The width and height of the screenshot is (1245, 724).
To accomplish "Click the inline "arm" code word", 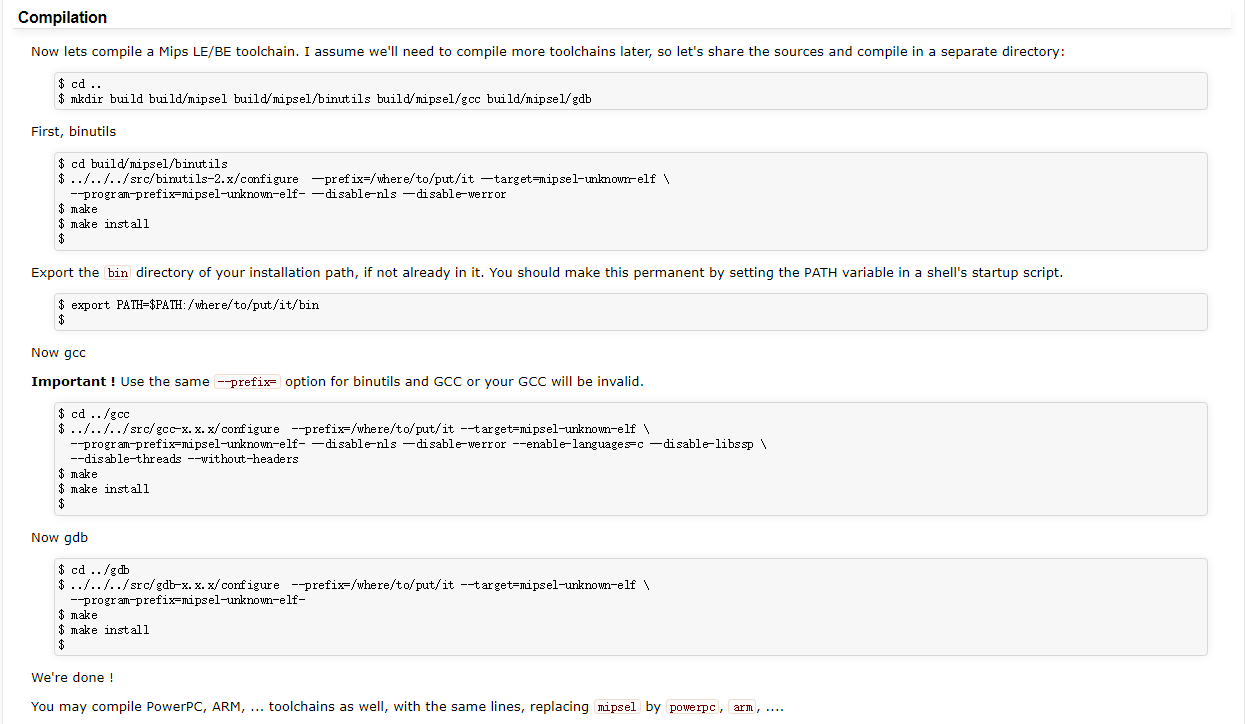I will tap(743, 707).
